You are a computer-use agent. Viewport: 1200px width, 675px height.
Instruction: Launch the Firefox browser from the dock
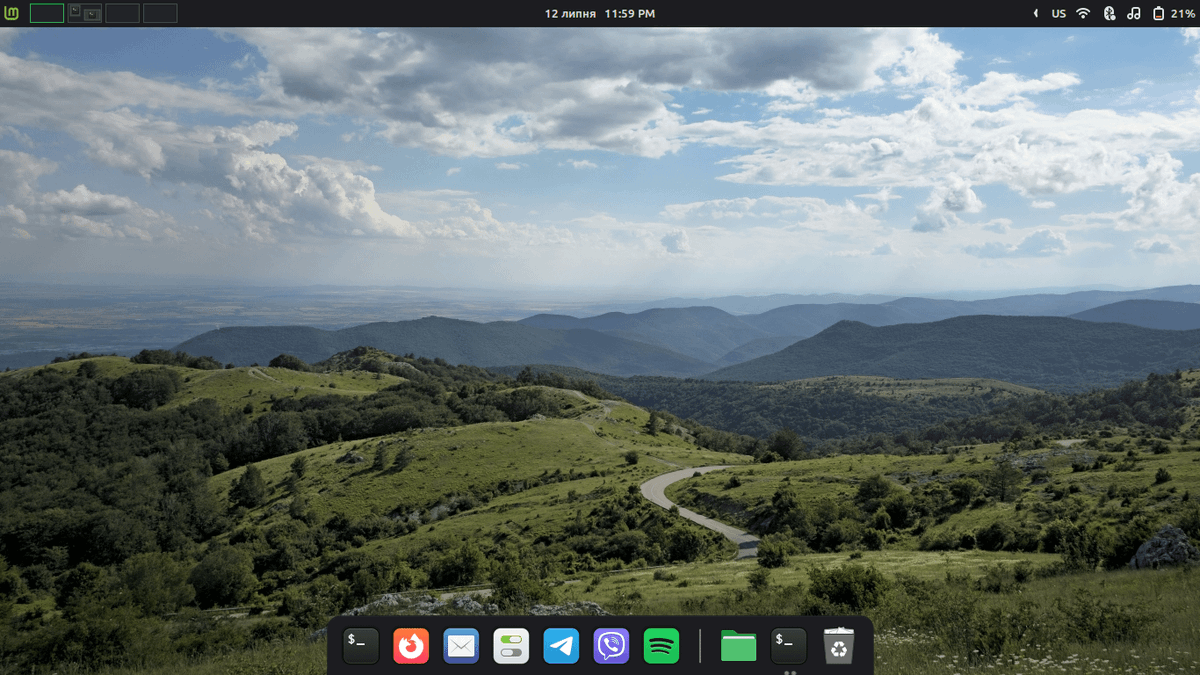click(x=411, y=646)
